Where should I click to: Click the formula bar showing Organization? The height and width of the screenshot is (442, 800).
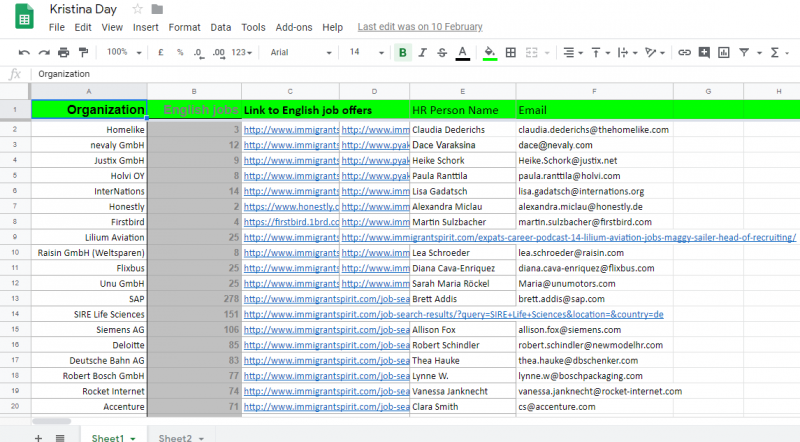416,74
